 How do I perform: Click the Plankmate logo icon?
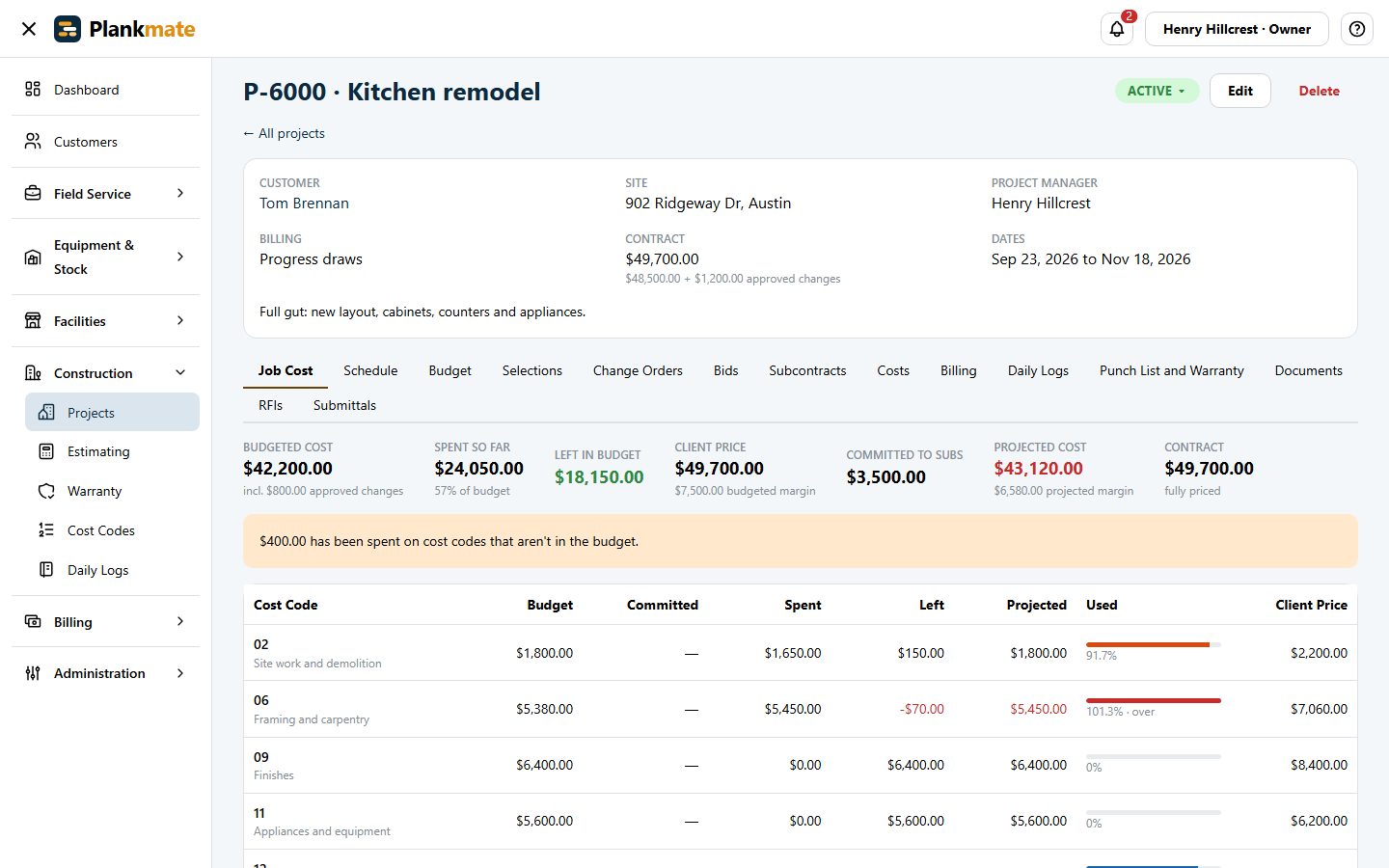tap(68, 29)
